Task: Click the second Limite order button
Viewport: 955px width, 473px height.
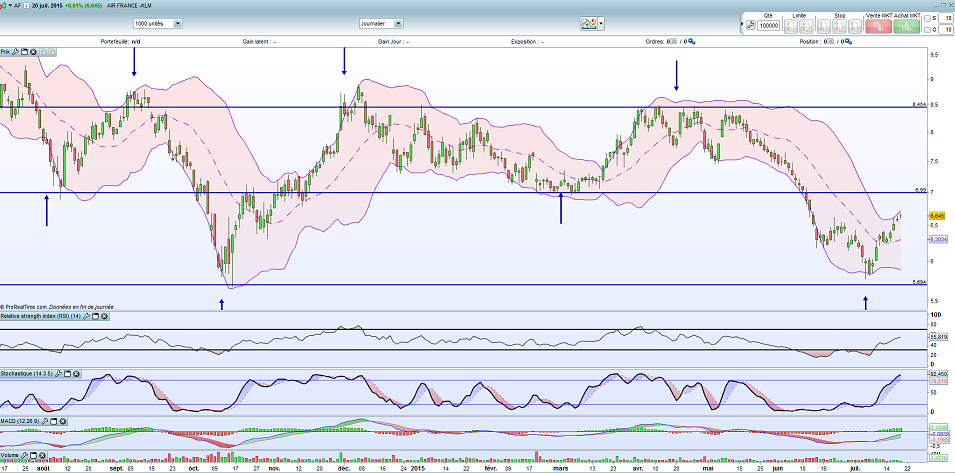Action: pyautogui.click(x=806, y=26)
